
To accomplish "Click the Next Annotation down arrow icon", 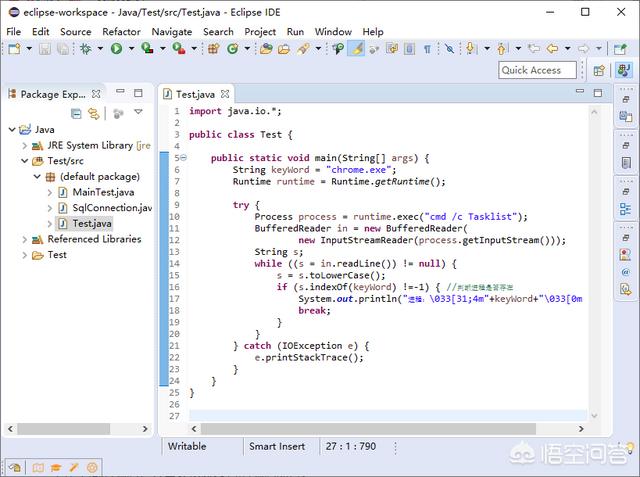I will tap(470, 49).
